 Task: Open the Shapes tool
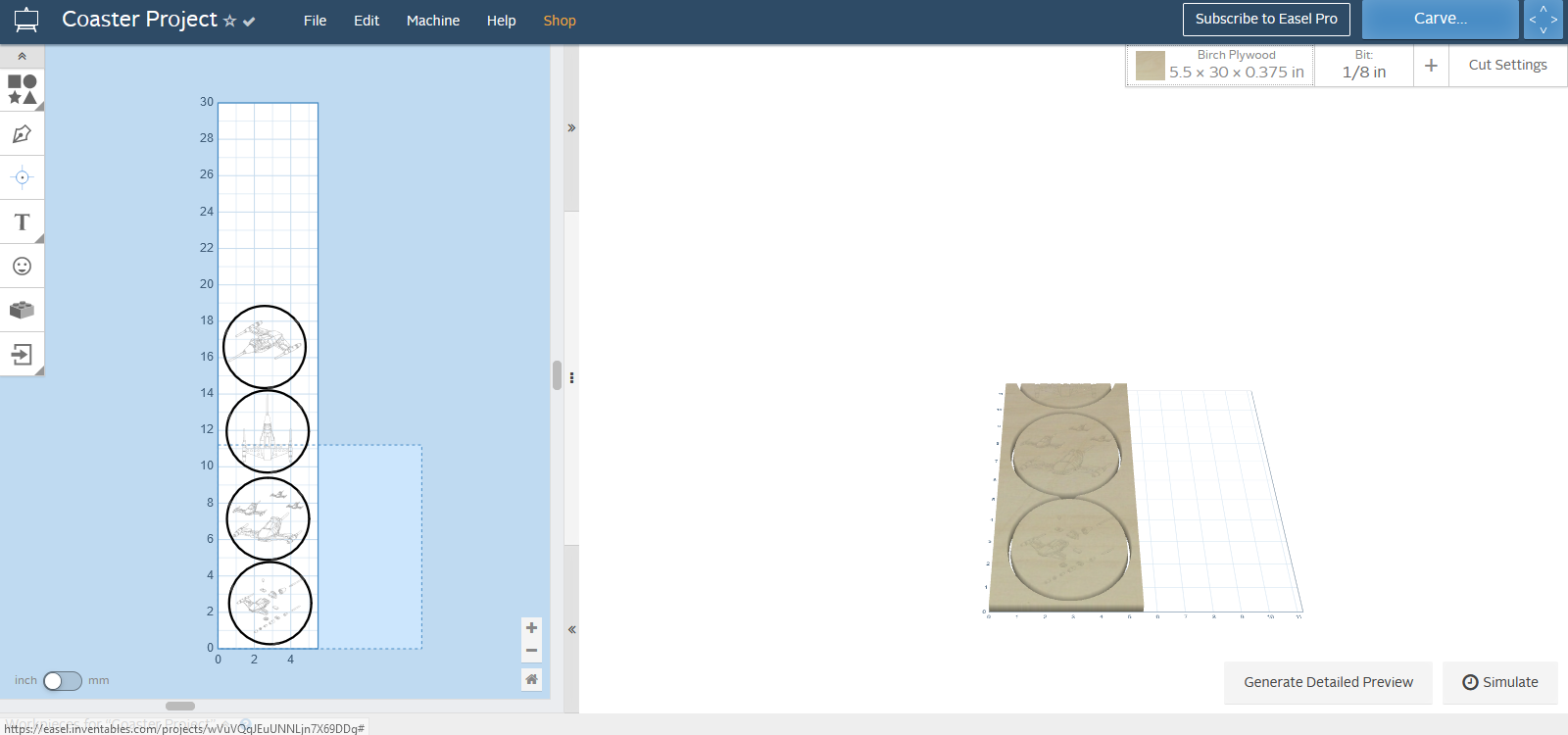point(22,89)
